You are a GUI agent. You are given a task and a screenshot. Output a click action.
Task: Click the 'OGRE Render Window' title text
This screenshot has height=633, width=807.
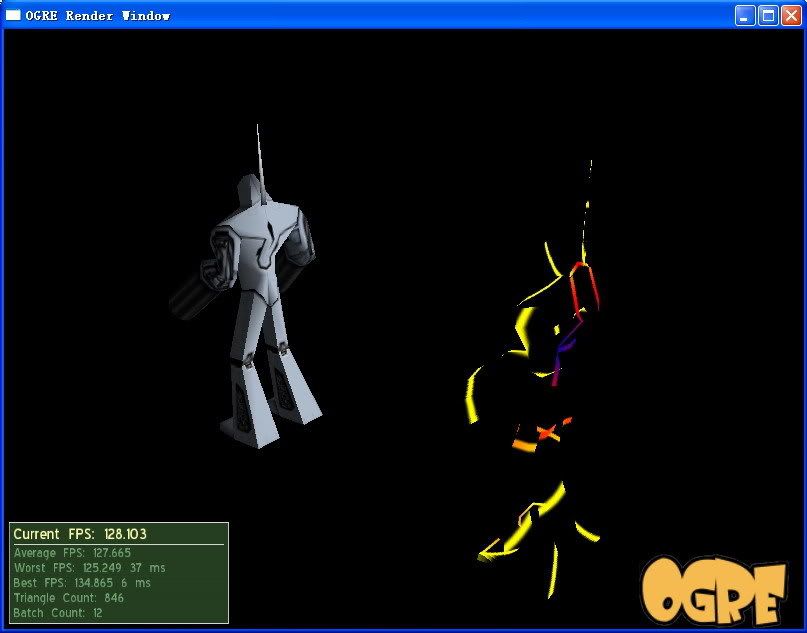[98, 16]
